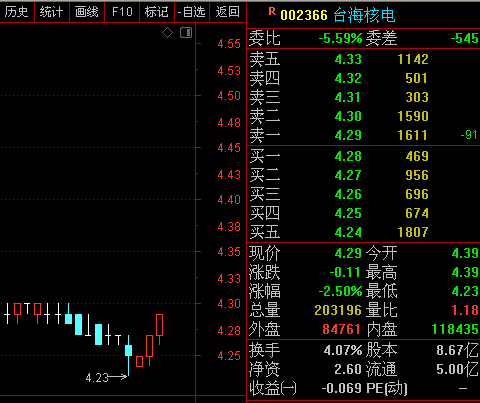Toggle the side panel layout icon
Screen dimensions: 480x403
[186, 33]
